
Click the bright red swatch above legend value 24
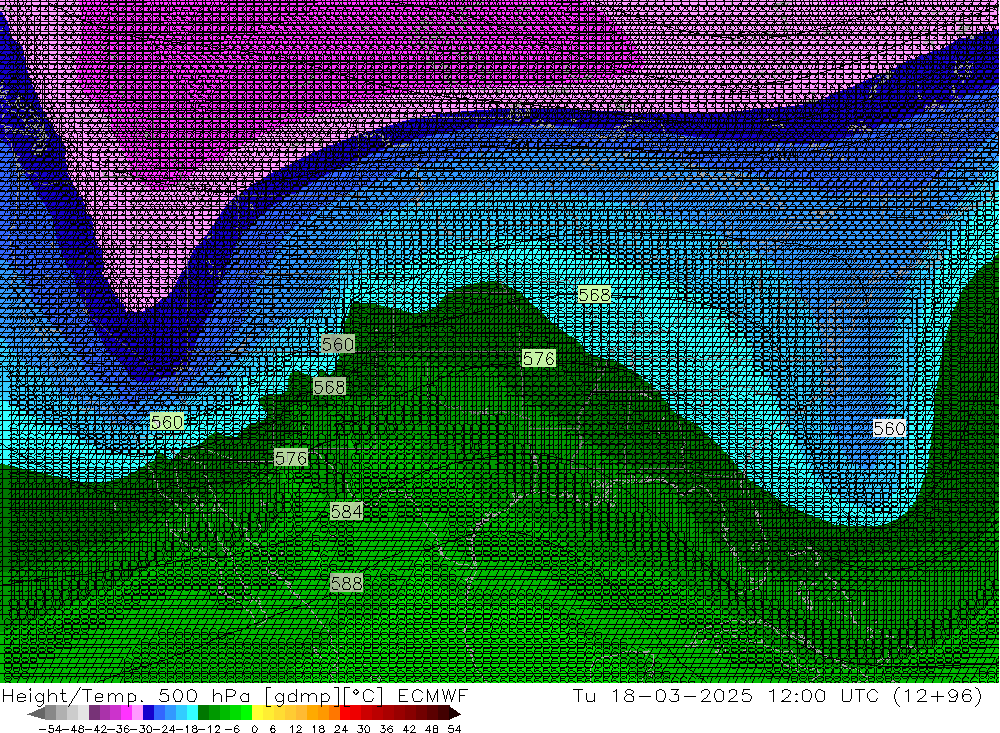click(345, 713)
